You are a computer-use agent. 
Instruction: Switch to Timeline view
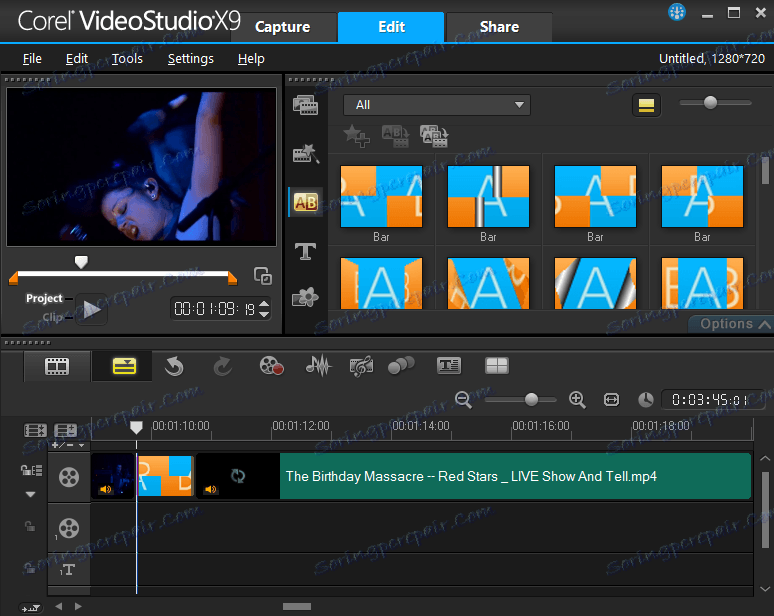coord(124,366)
